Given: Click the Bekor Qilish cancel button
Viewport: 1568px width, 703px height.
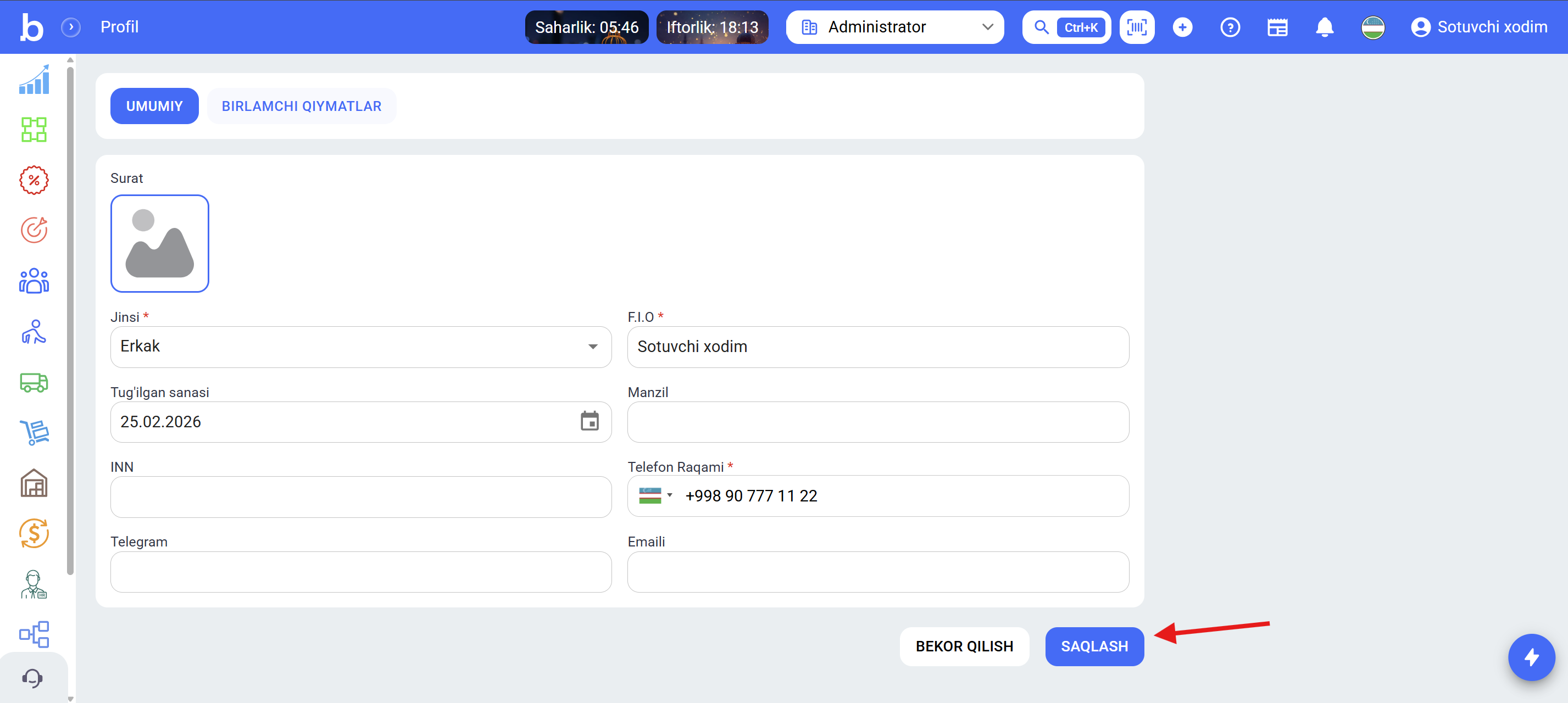Looking at the screenshot, I should click(x=964, y=646).
